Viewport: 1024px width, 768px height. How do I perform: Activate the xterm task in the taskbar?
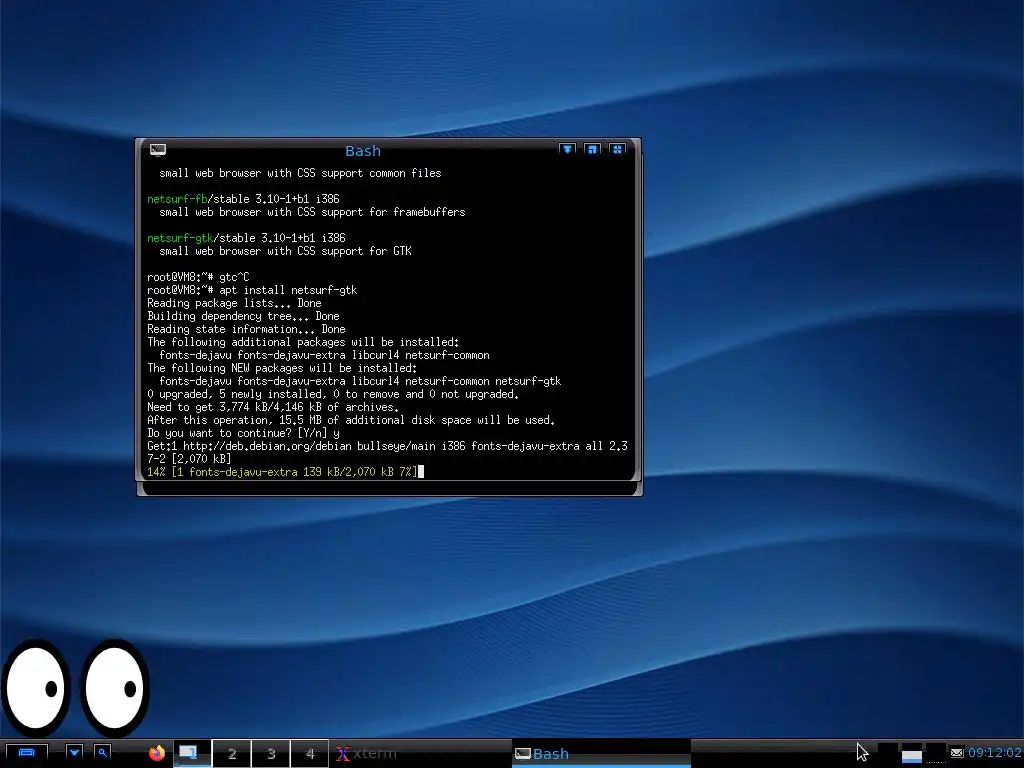coord(421,753)
